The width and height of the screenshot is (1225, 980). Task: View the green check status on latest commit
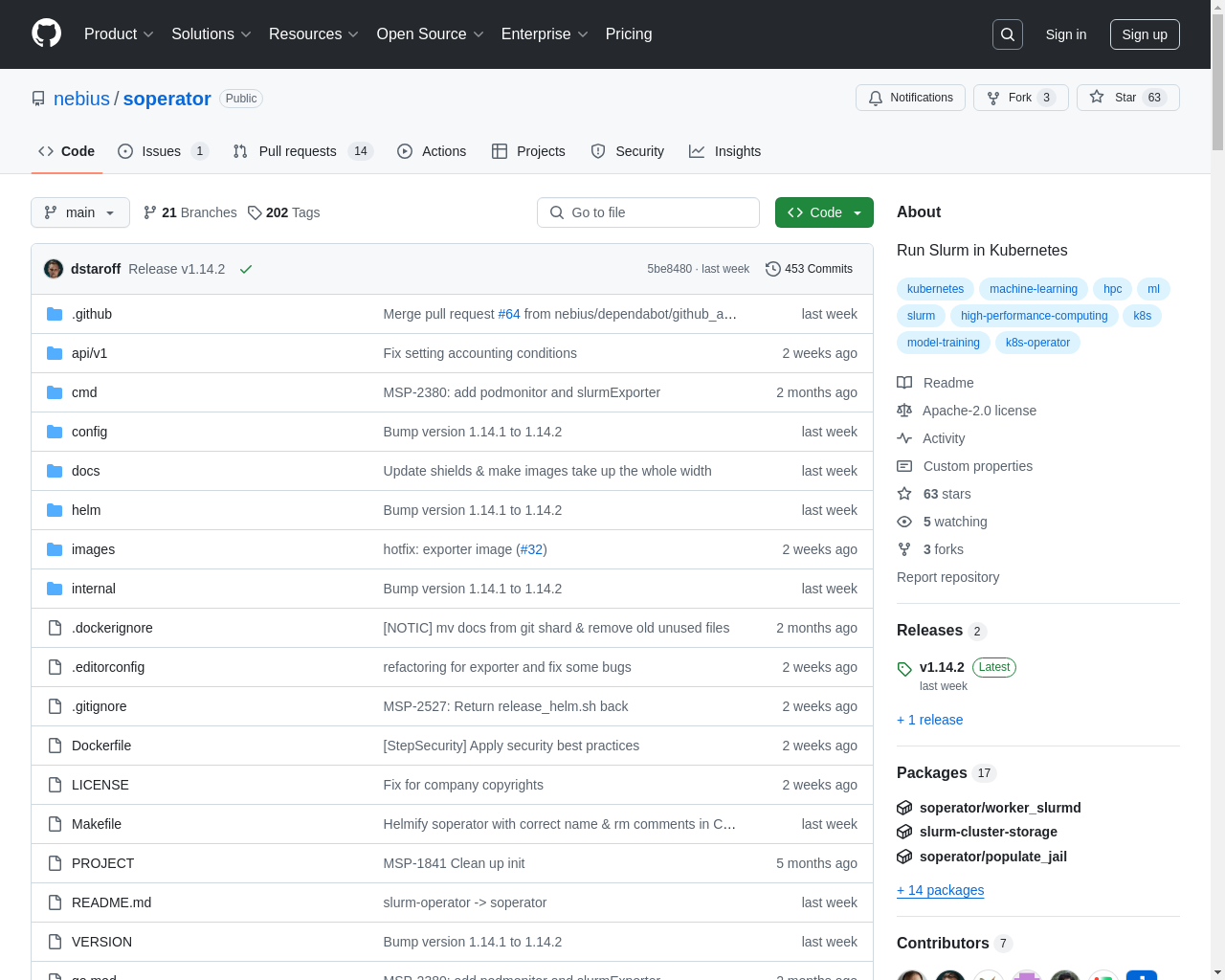pyautogui.click(x=246, y=269)
